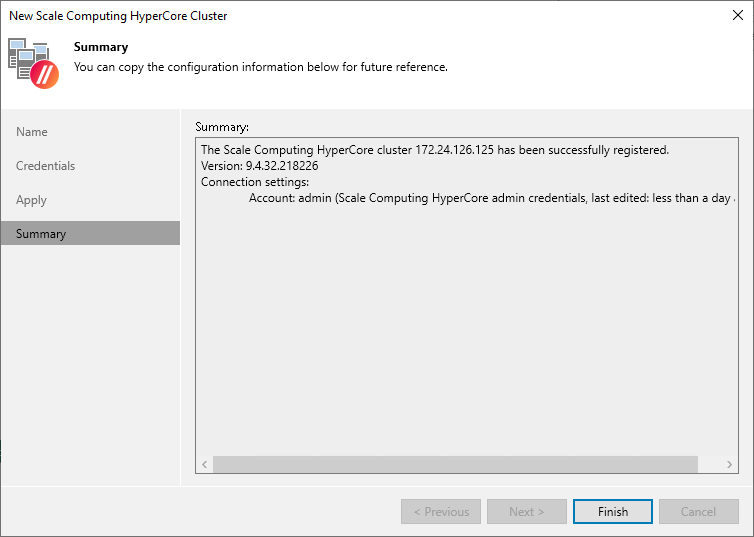Go to the Name wizard step
This screenshot has width=754, height=537.
point(32,132)
